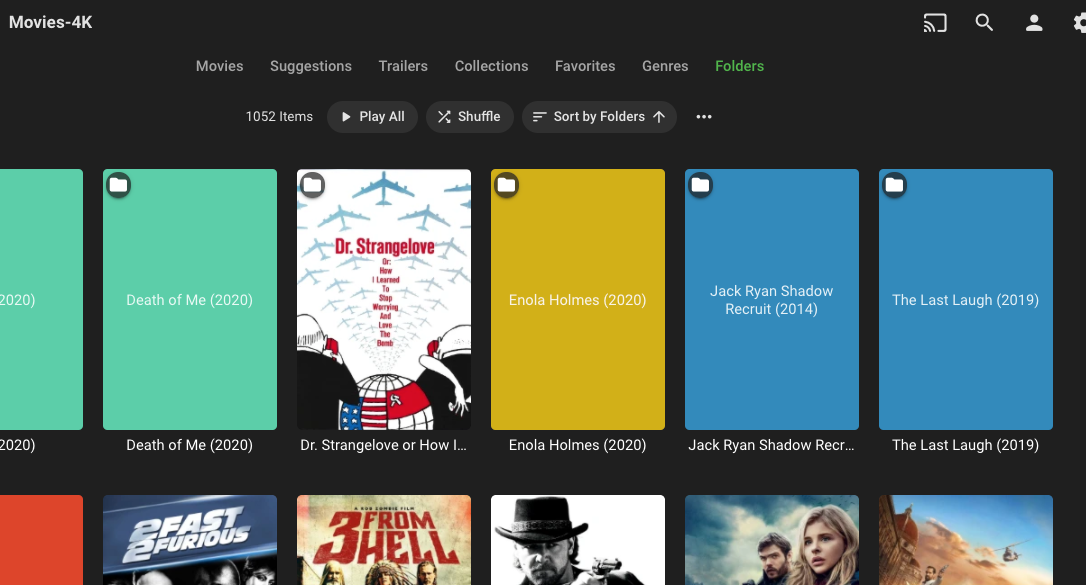Viewport: 1086px width, 585px height.
Task: Click folder icon on Death of Me card
Action: click(118, 185)
